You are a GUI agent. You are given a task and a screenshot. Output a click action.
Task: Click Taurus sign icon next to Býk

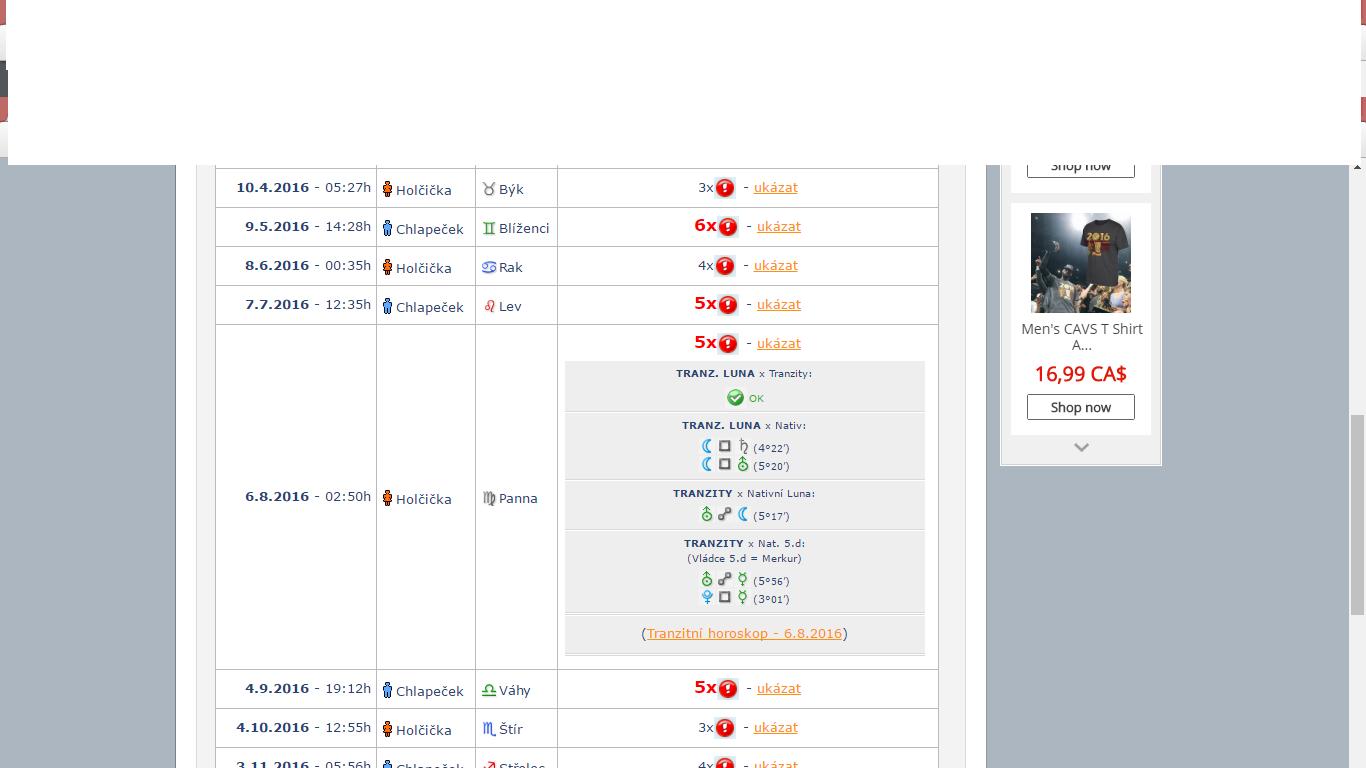(x=489, y=189)
